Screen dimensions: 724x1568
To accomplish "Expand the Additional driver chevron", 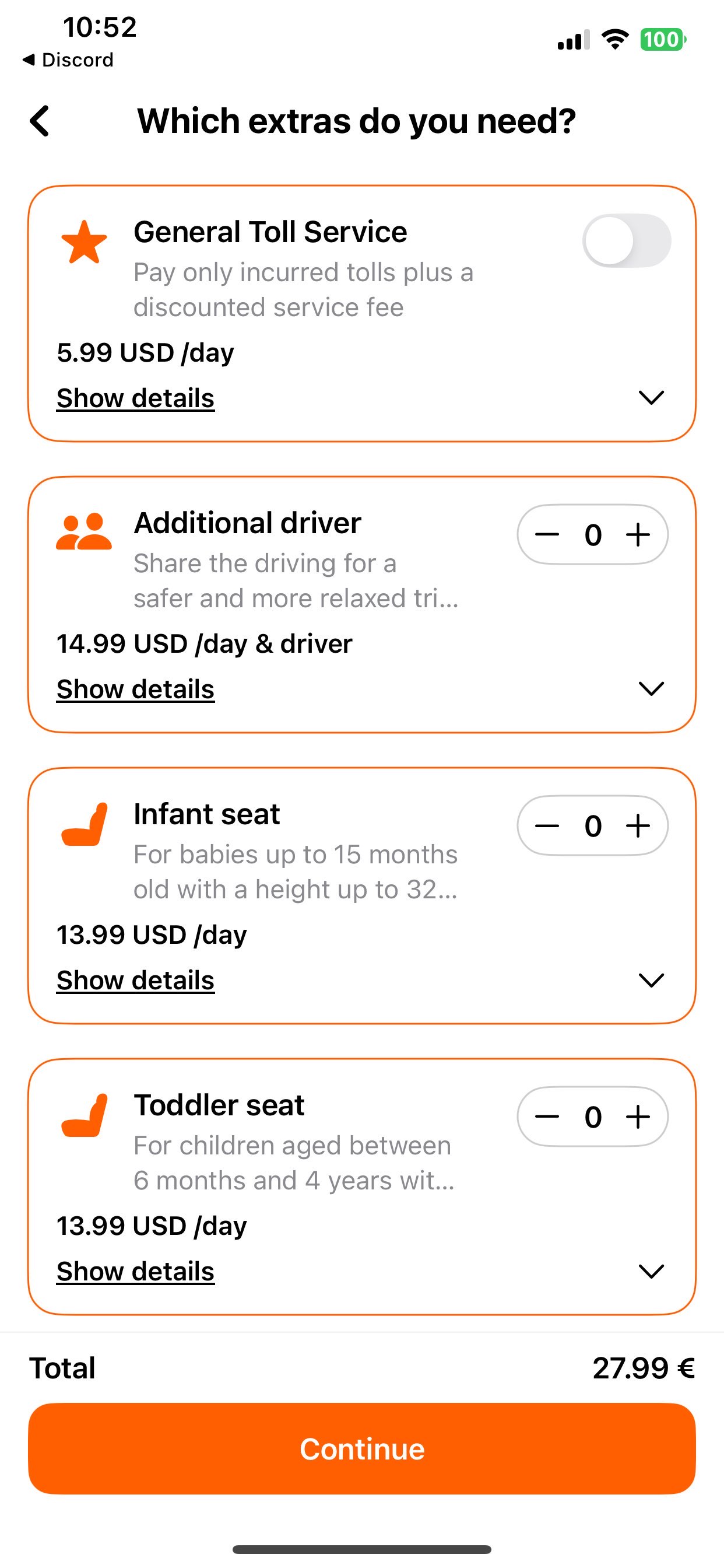I will (651, 688).
